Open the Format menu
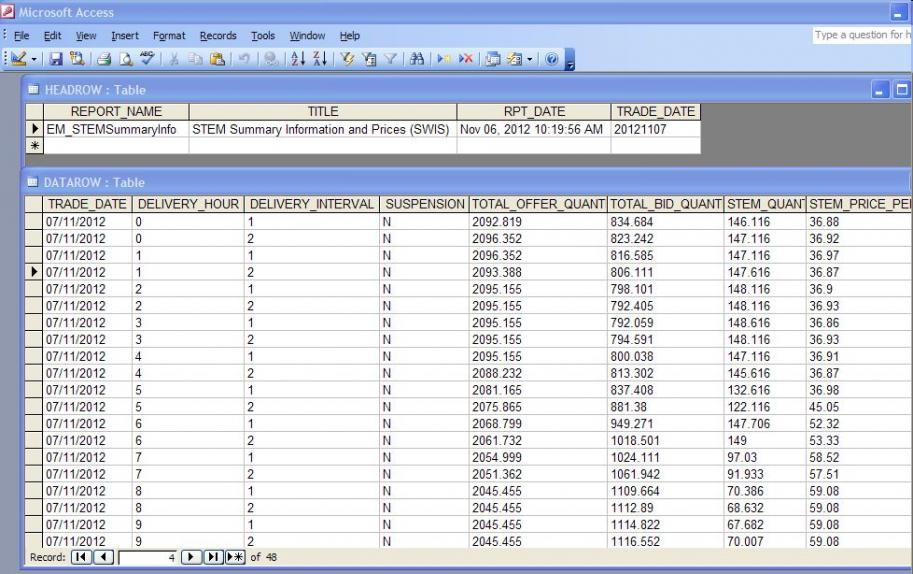This screenshot has width=913, height=574. coord(169,36)
